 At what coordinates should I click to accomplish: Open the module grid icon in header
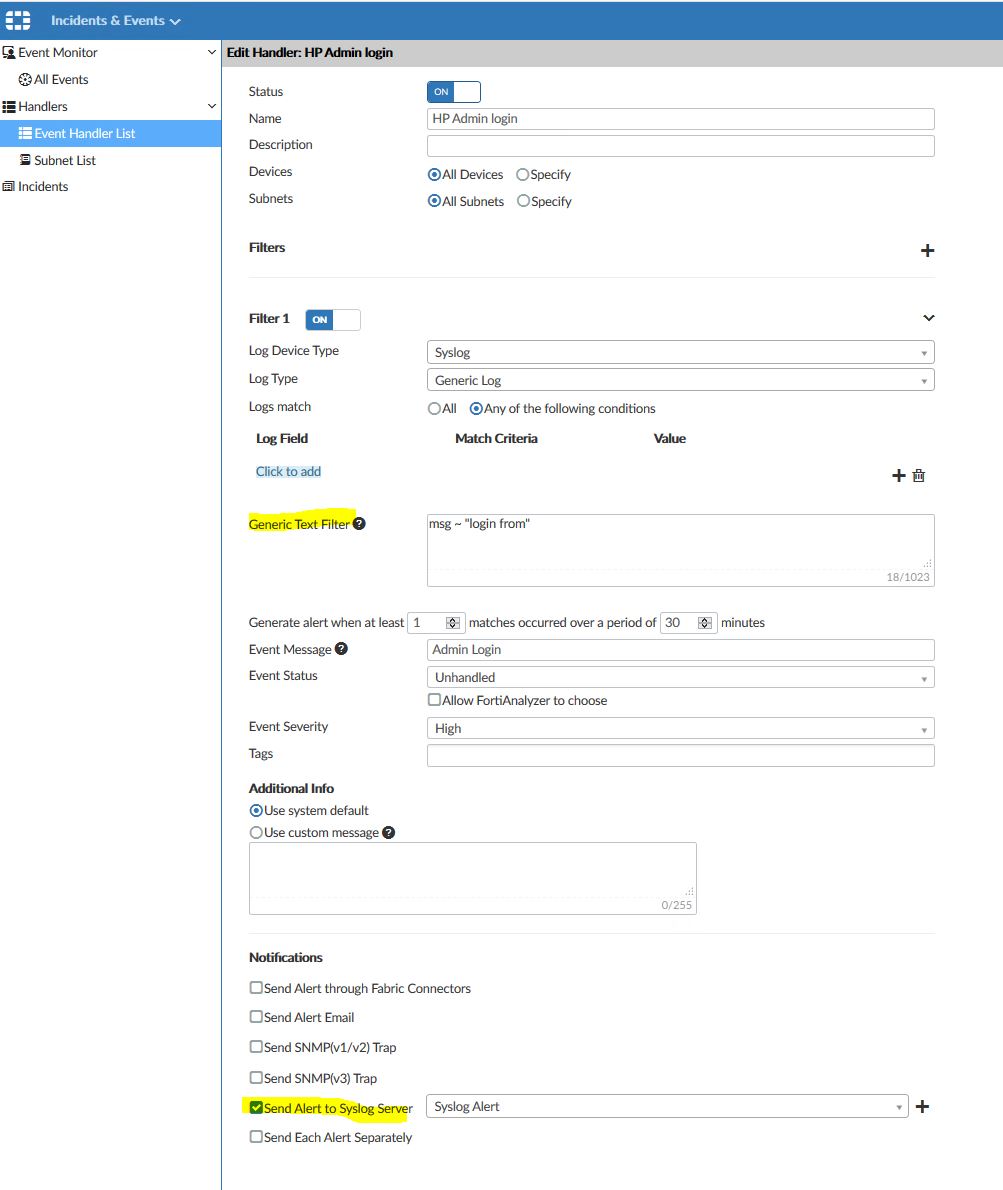17,20
